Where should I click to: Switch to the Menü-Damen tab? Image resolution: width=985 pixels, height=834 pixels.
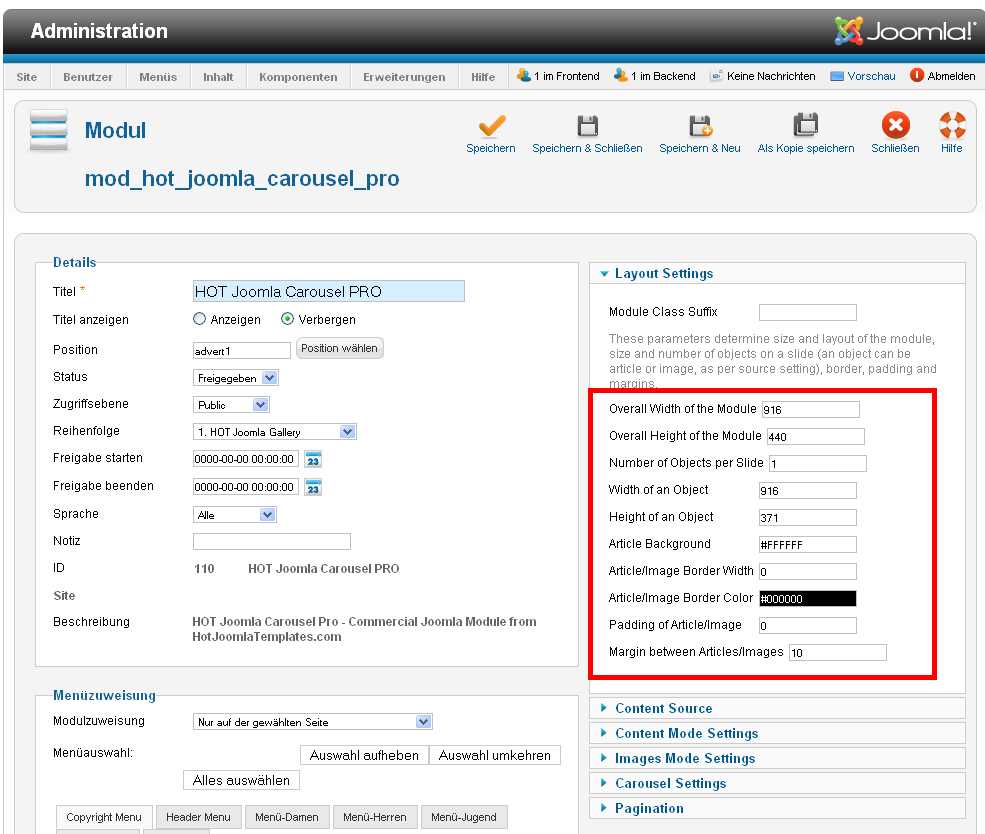tap(286, 817)
